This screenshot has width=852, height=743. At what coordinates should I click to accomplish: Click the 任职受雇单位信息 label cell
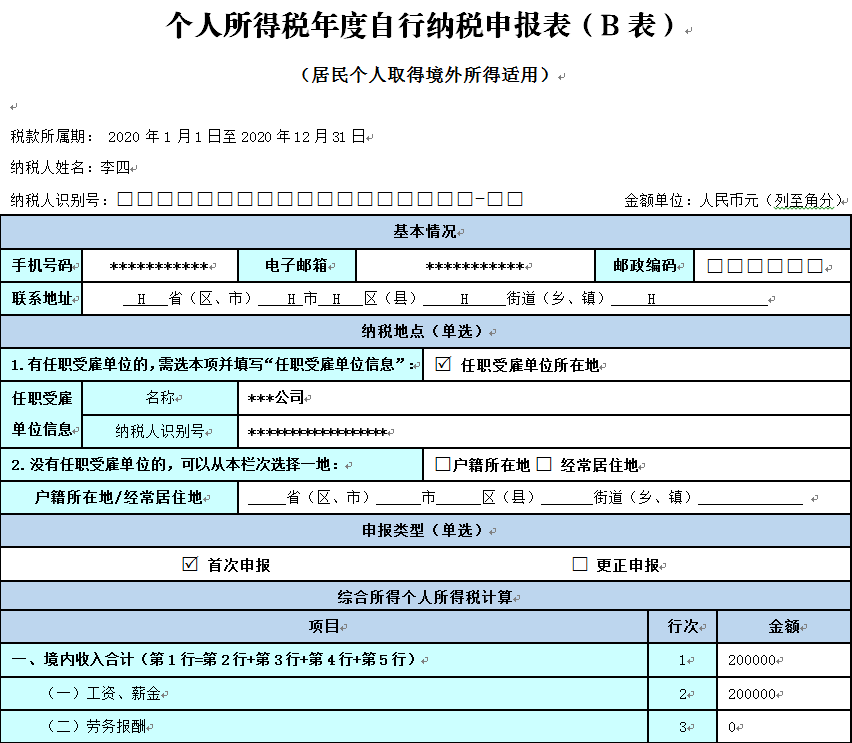tap(41, 414)
